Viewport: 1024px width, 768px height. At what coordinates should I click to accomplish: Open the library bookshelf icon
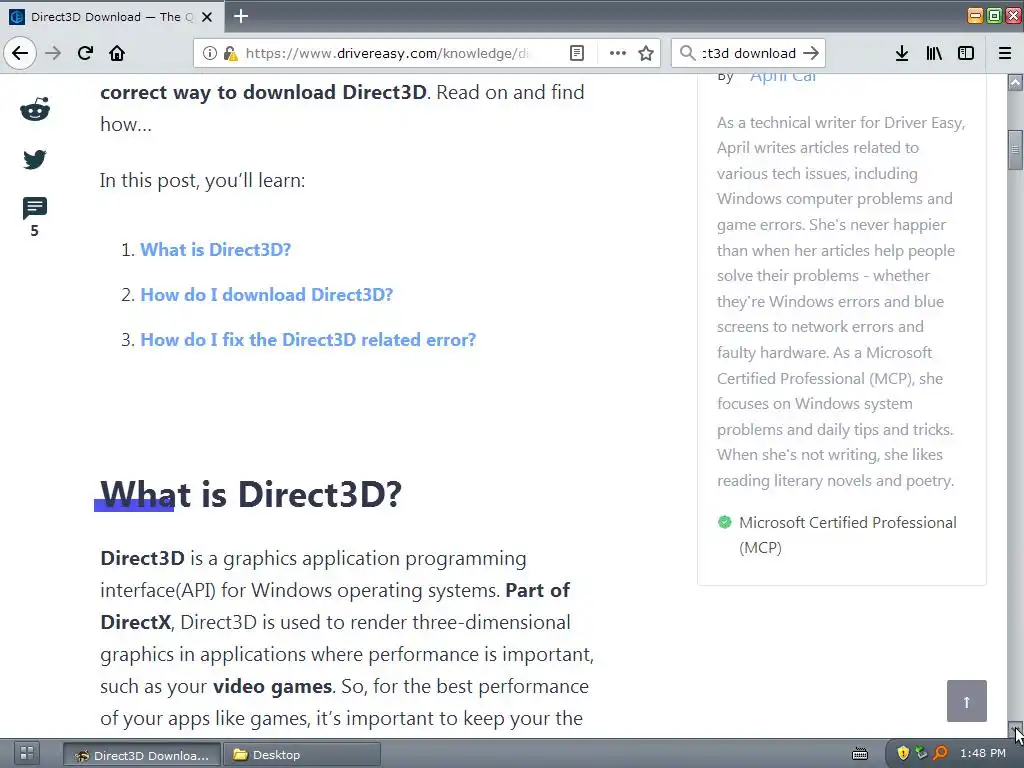point(934,53)
